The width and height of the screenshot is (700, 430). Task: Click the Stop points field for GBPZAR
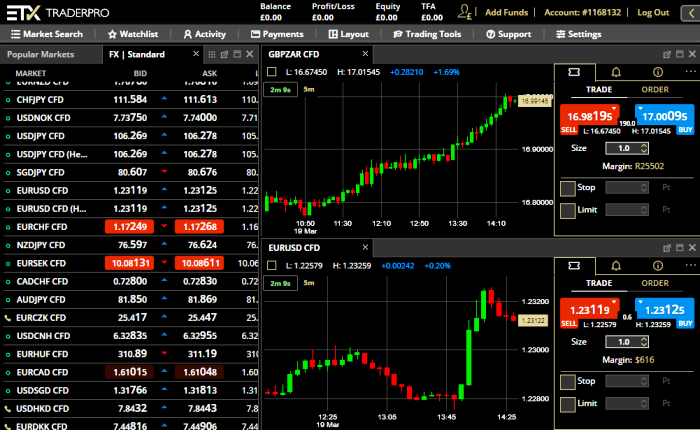tap(627, 188)
